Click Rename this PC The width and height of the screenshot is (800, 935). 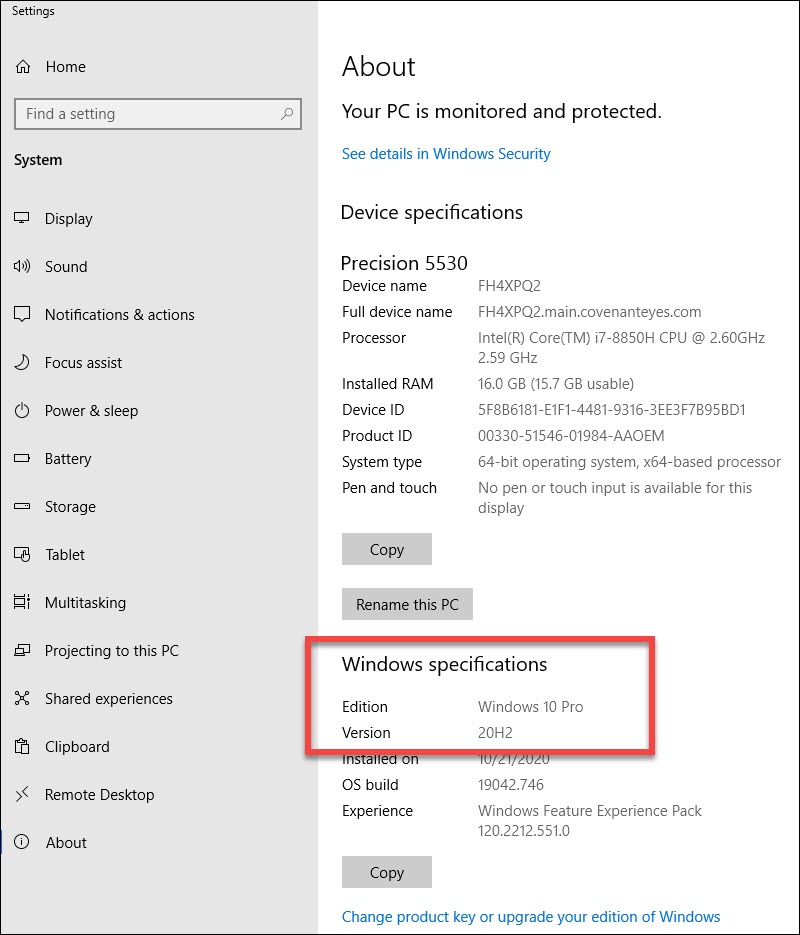(407, 604)
